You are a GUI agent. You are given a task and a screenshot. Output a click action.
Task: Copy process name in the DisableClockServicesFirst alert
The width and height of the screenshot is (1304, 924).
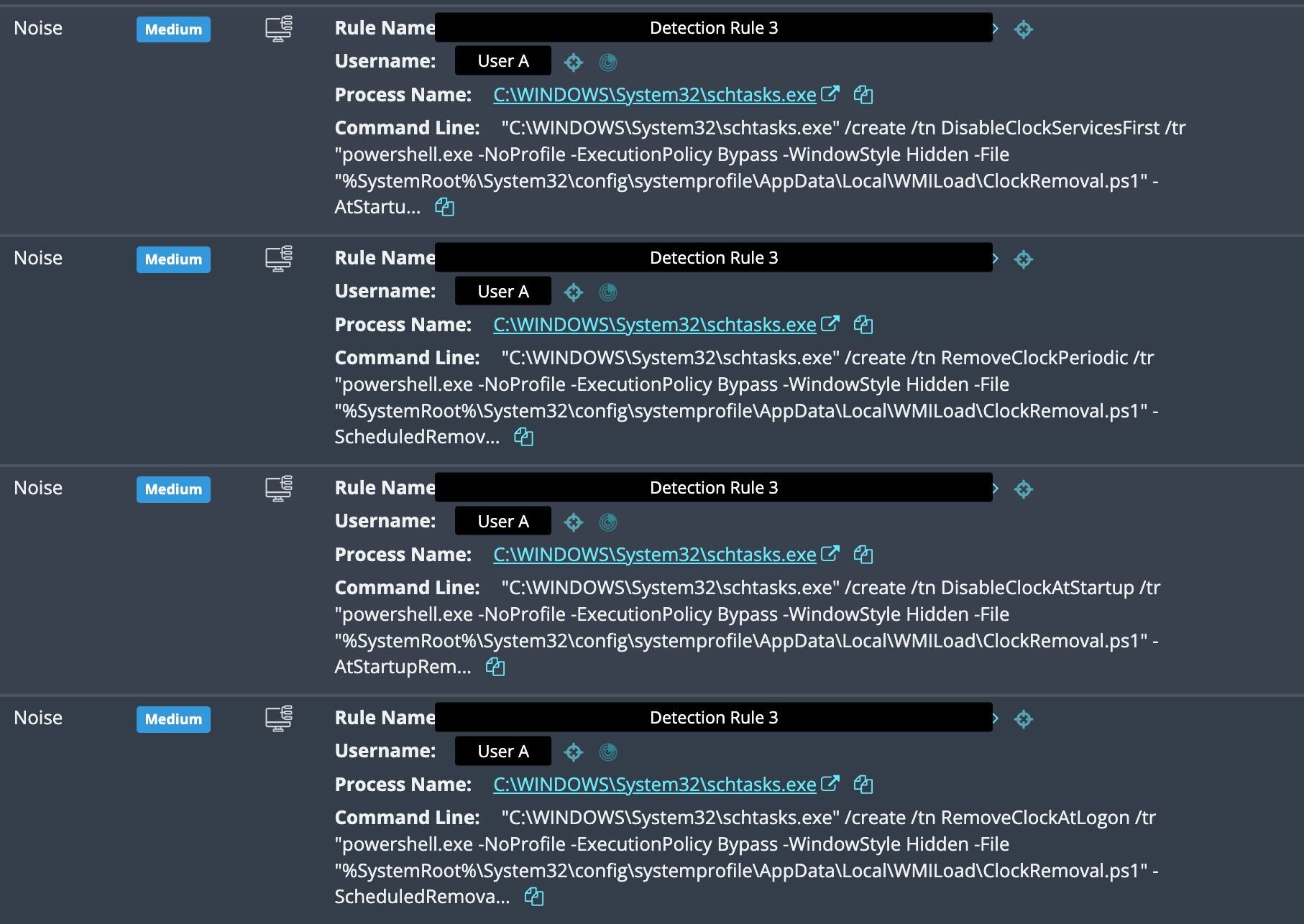point(863,95)
